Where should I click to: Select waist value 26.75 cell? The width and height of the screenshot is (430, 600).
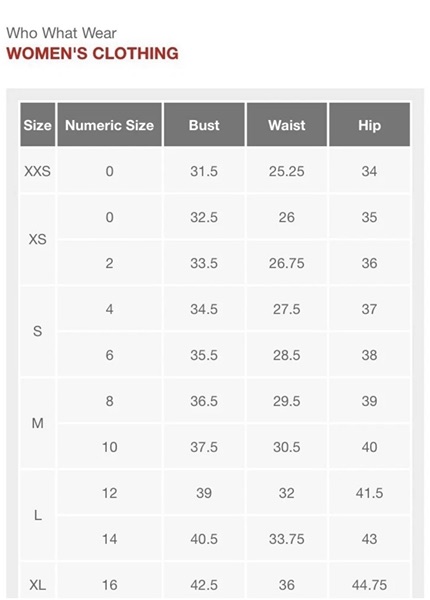click(287, 263)
